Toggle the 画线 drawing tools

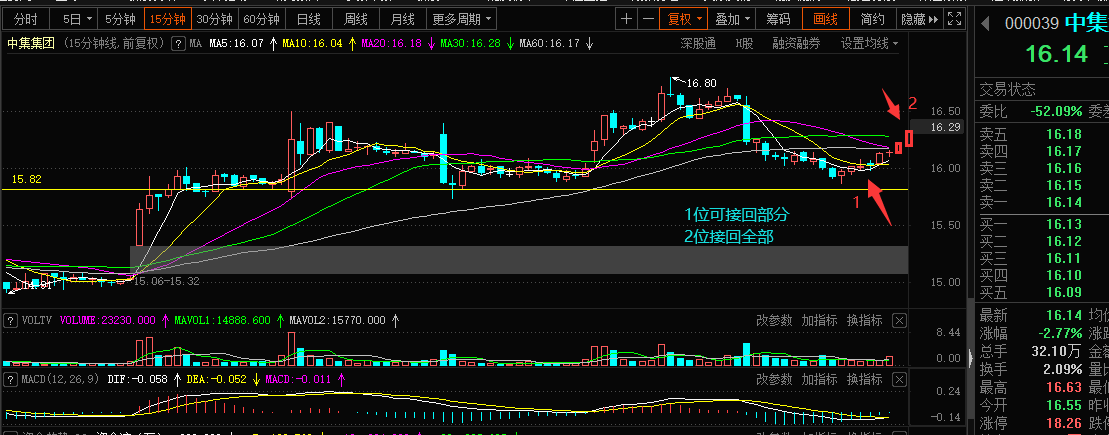(x=825, y=19)
